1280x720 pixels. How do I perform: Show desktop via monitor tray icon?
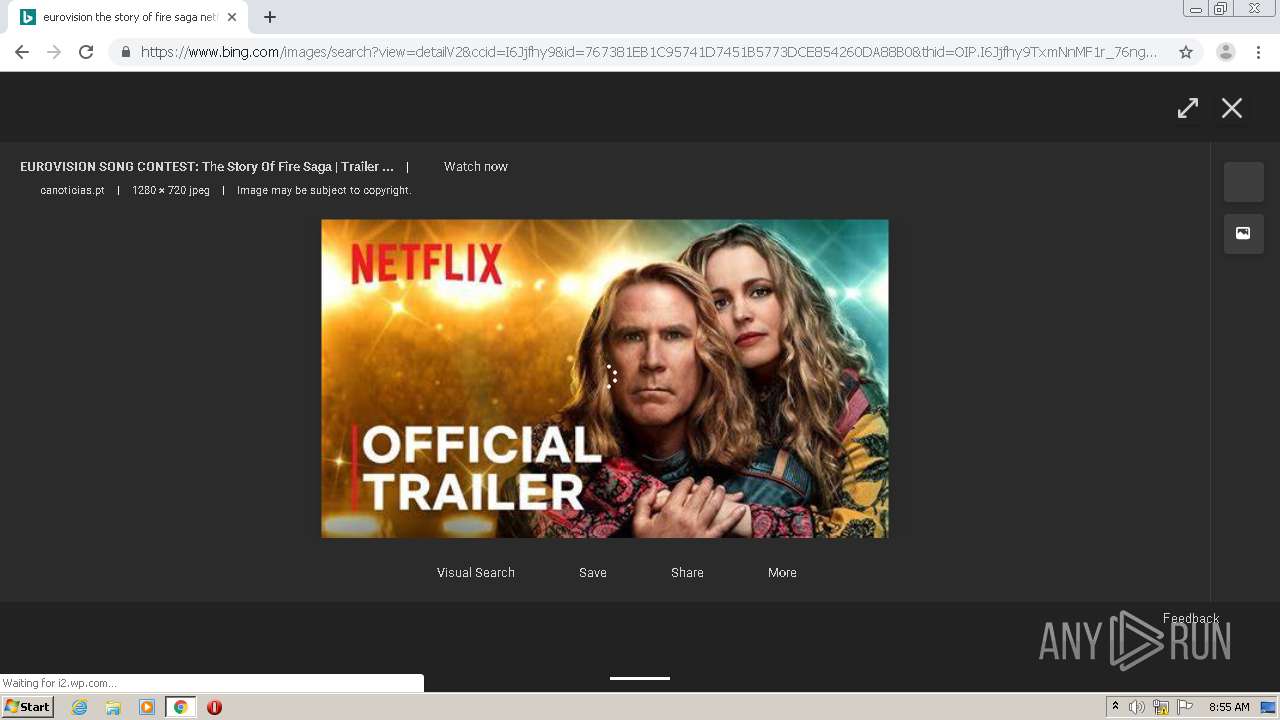coord(1267,707)
